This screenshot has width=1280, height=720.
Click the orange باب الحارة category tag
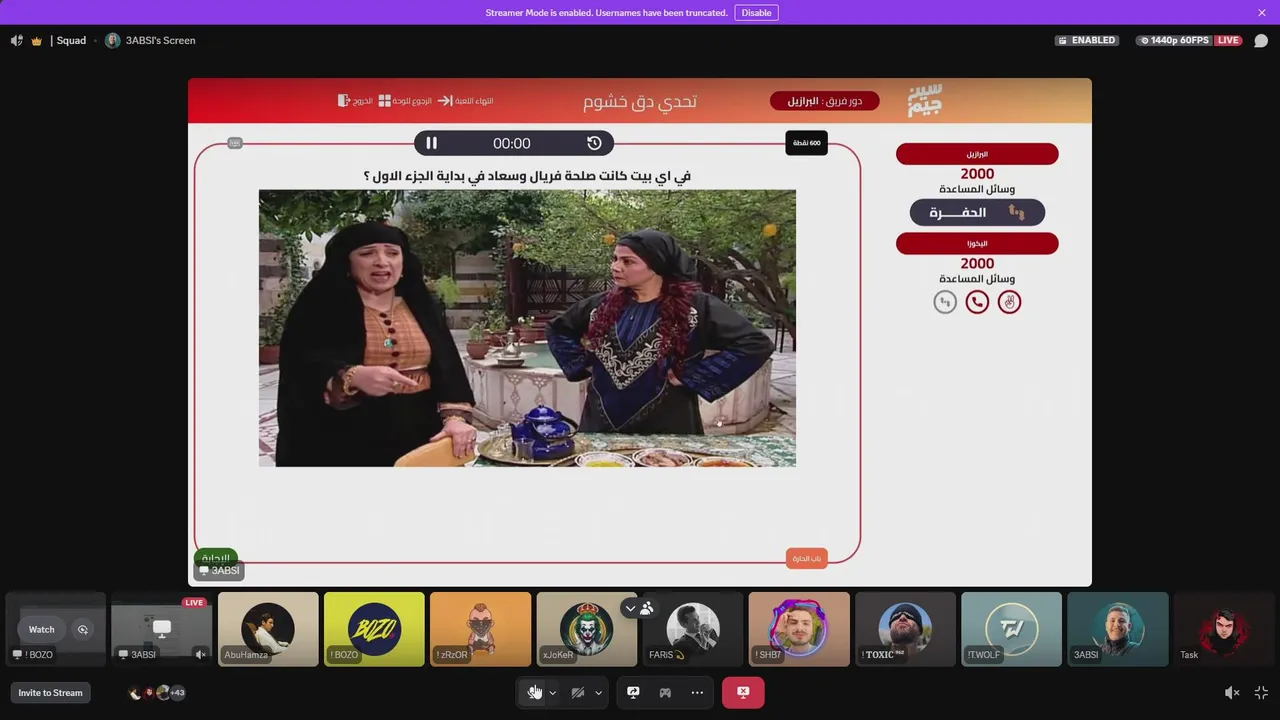pyautogui.click(x=806, y=558)
